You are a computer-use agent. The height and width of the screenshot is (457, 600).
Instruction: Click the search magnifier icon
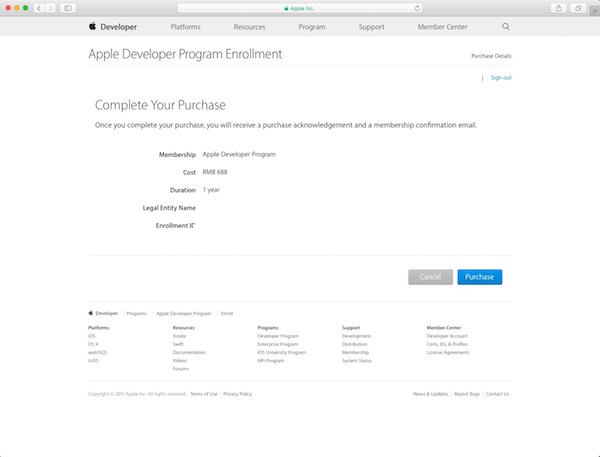pos(506,27)
